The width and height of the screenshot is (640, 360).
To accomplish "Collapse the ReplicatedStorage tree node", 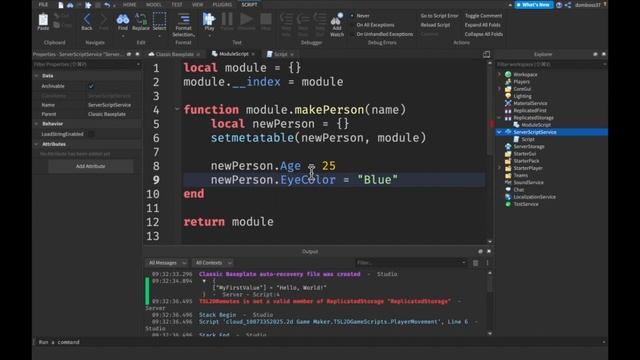I will point(499,118).
